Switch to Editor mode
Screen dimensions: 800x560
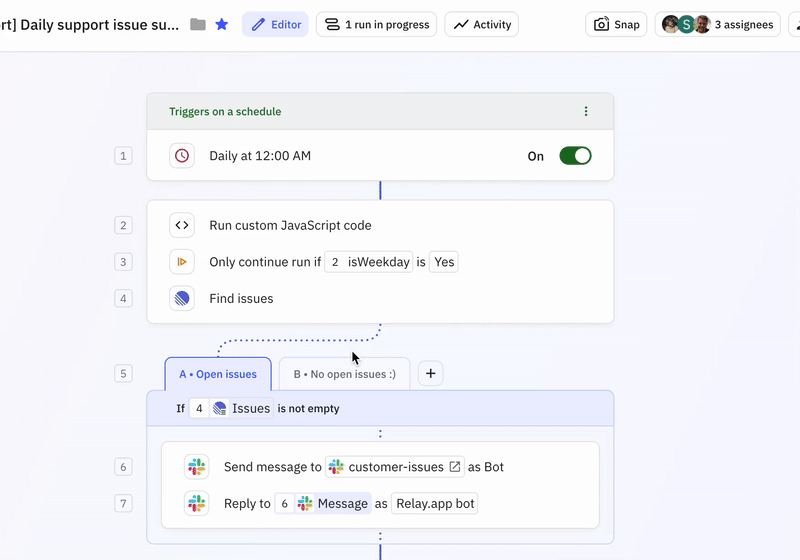[x=275, y=24]
